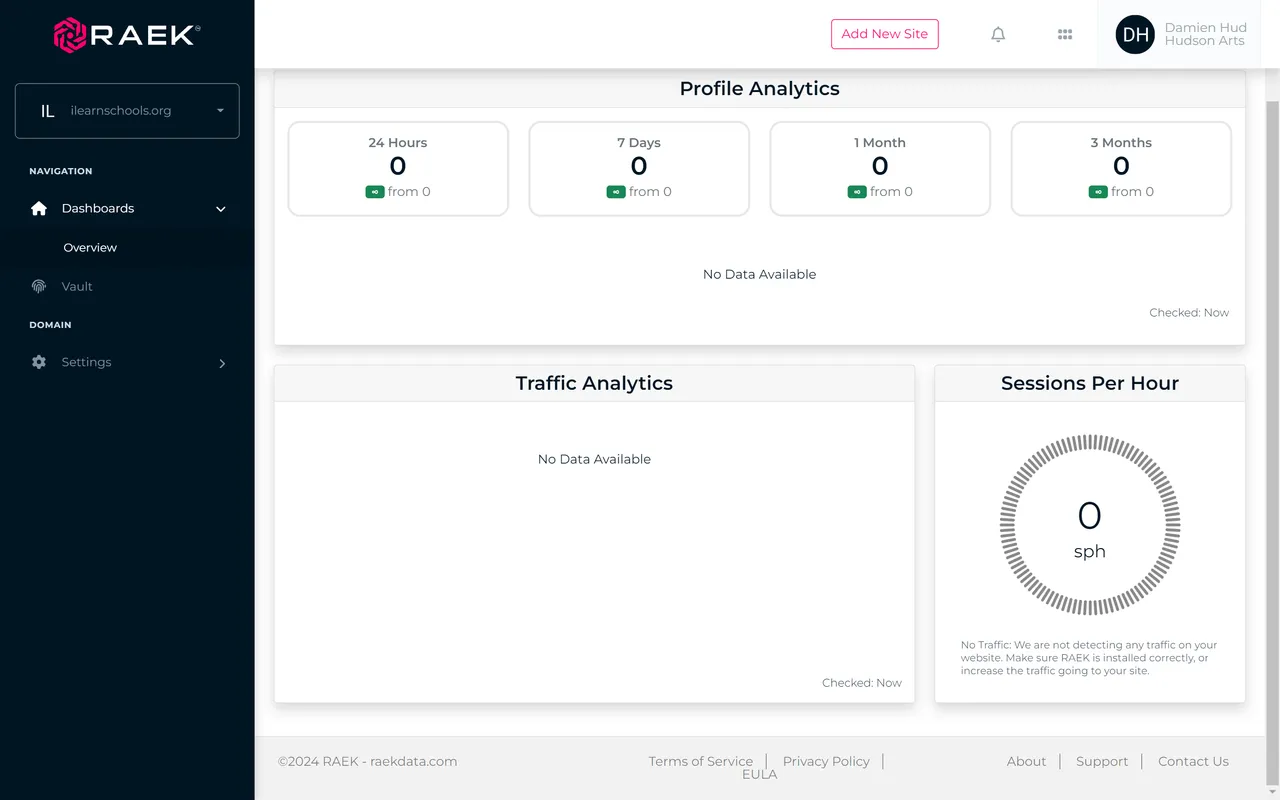
Task: Select Overview under Dashboards
Action: pyautogui.click(x=90, y=247)
